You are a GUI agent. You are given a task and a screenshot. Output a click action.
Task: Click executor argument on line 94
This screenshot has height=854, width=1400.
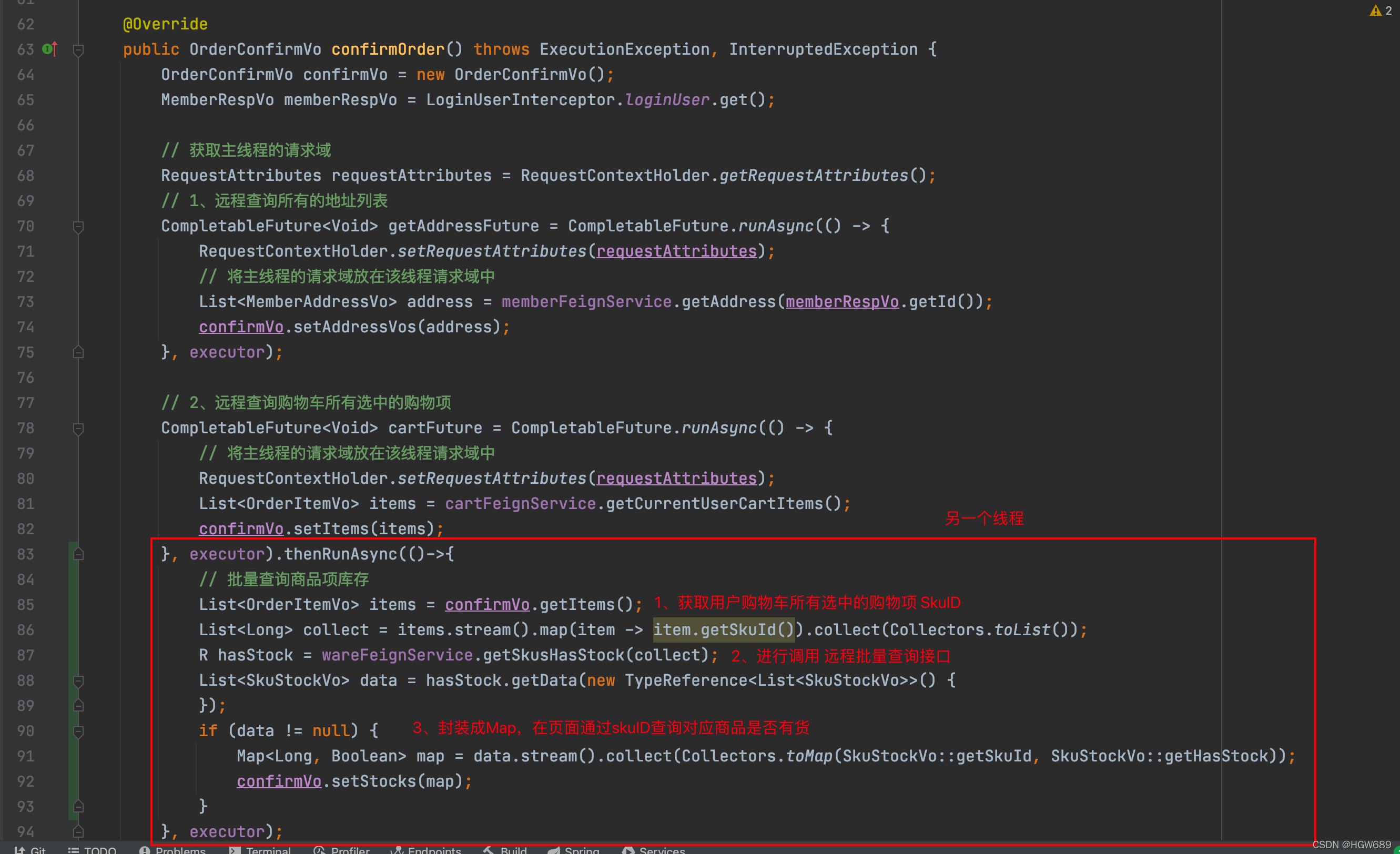point(227,832)
